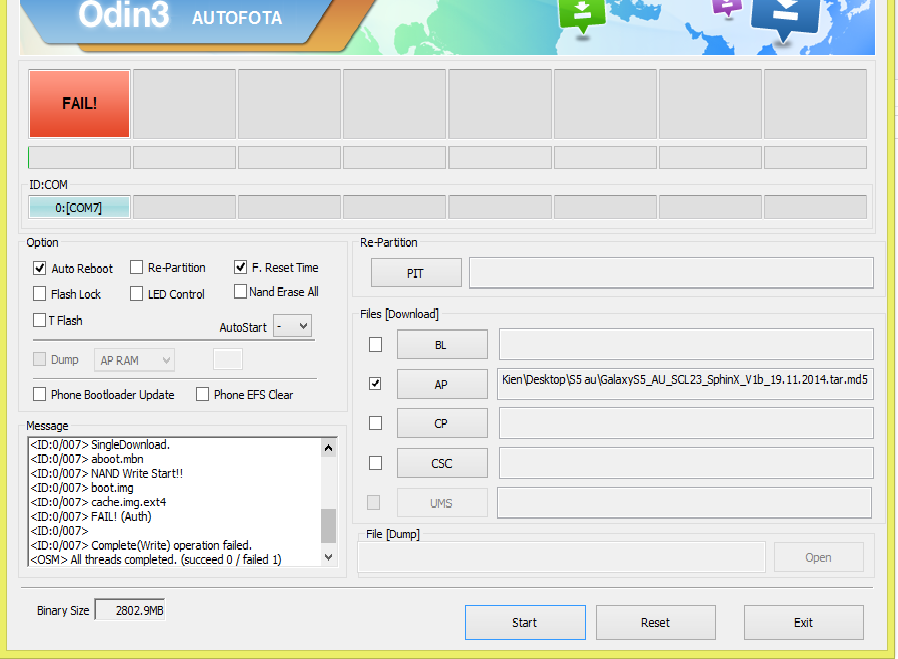Select the 0:[COM7] port box
Image resolution: width=898 pixels, height=659 pixels.
point(79,207)
